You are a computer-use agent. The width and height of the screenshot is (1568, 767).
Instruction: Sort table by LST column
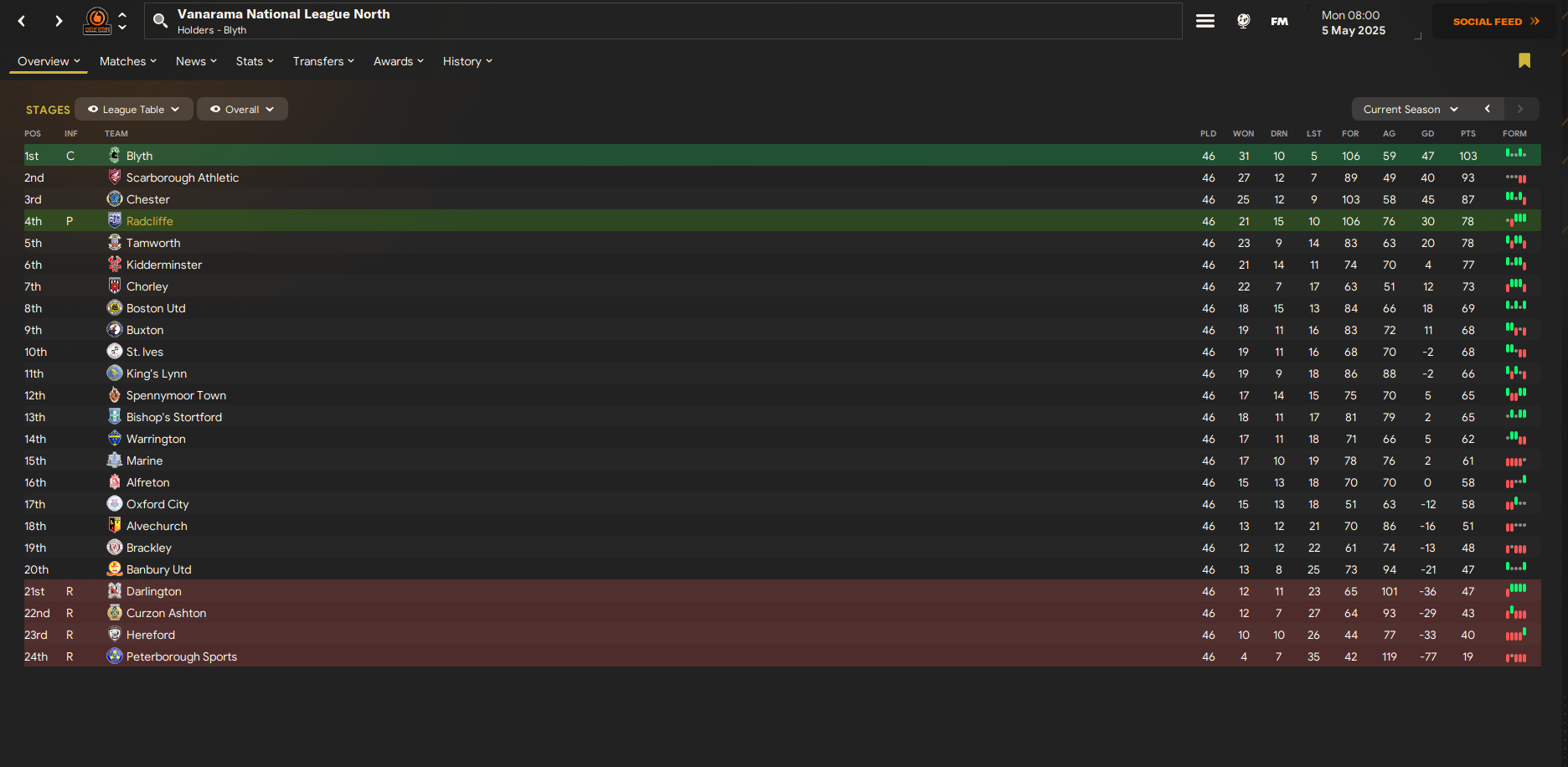coord(1314,134)
